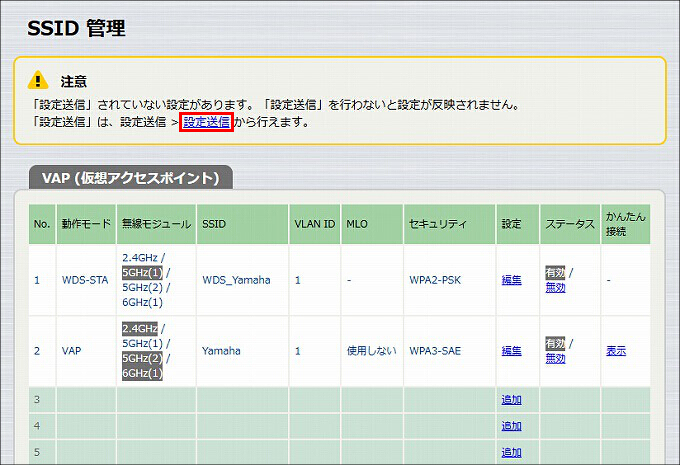Click the 無線モジュール column header
680x465 pixels.
pos(156,224)
